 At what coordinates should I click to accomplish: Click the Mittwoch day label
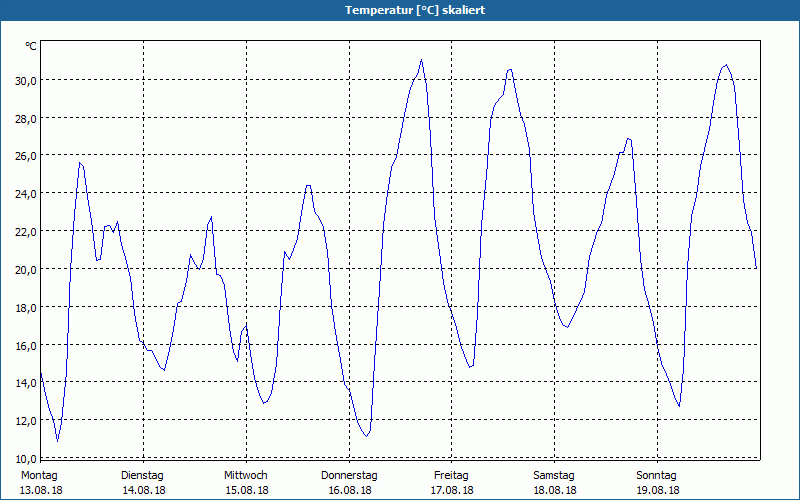point(246,476)
